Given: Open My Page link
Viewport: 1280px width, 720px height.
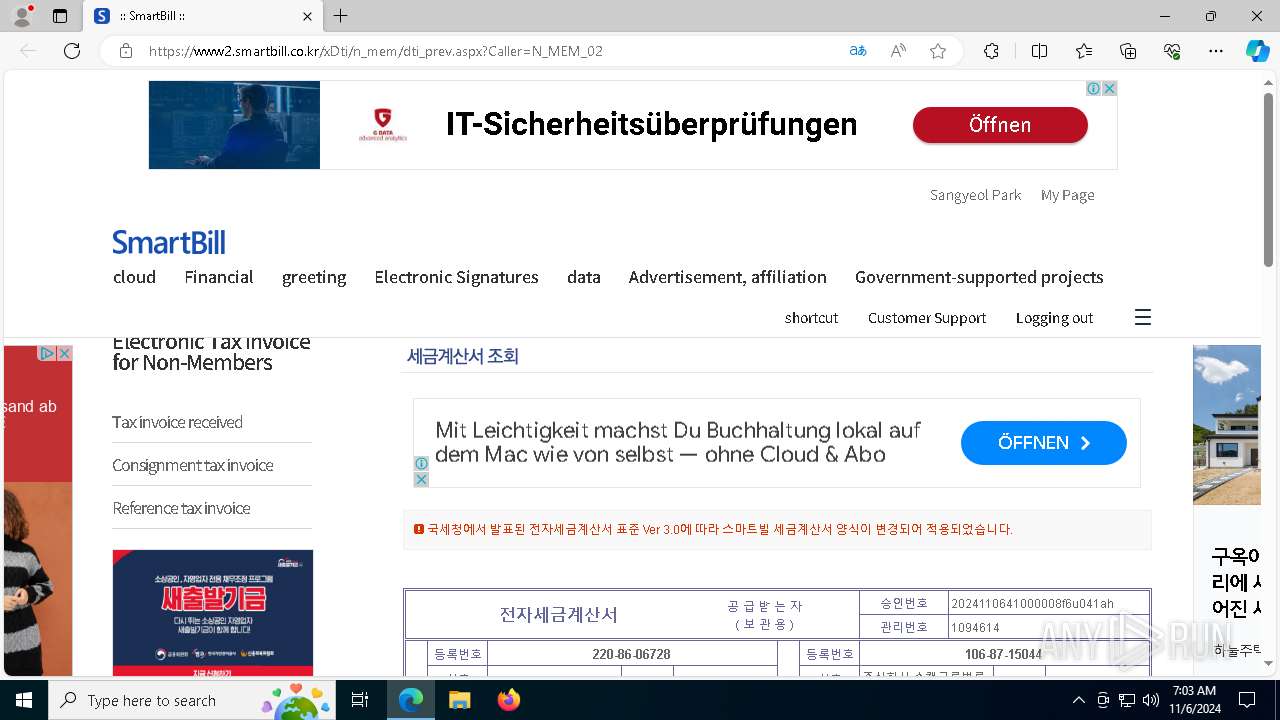Looking at the screenshot, I should click(x=1067, y=195).
